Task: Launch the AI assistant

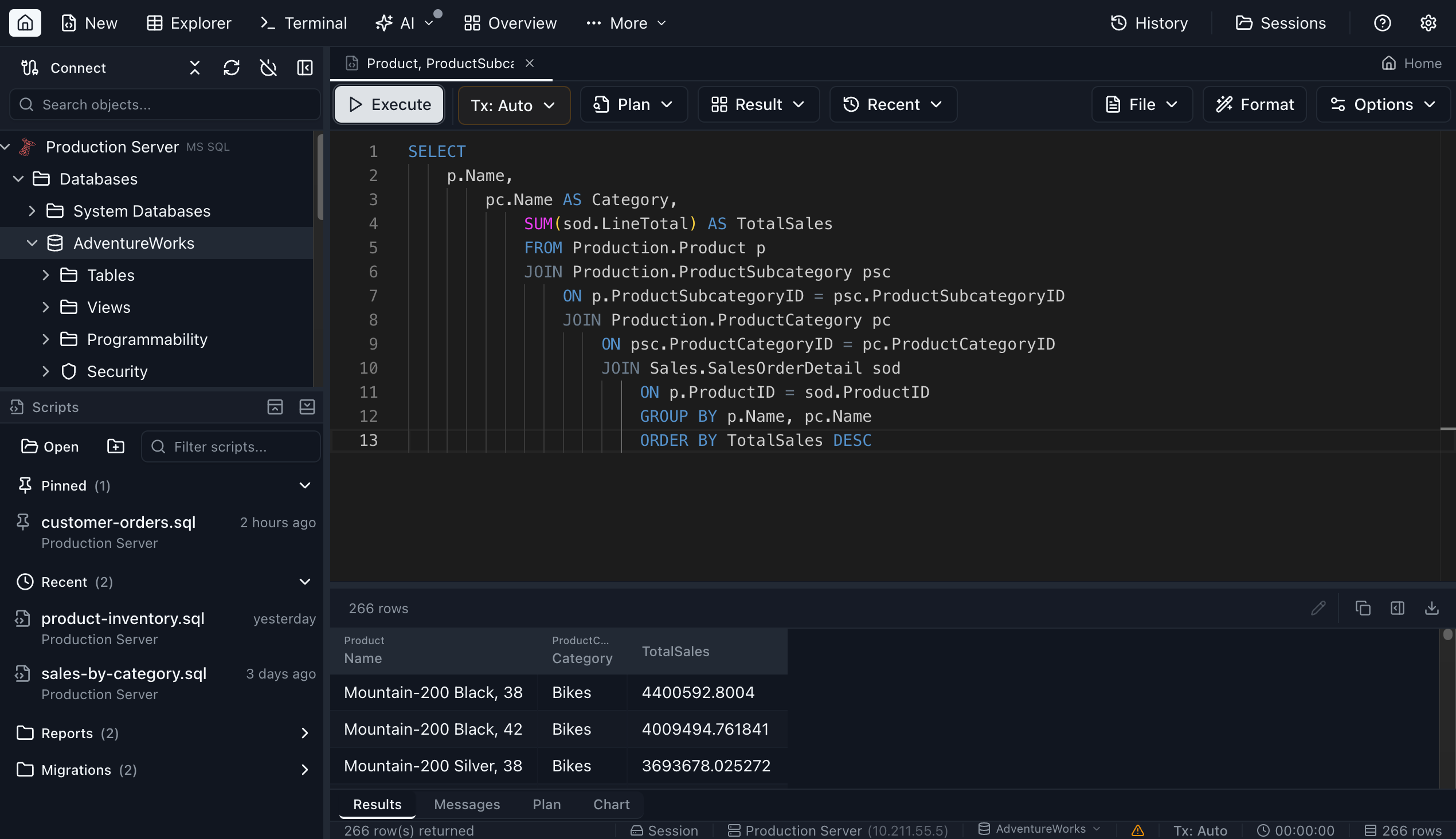Action: click(x=398, y=22)
